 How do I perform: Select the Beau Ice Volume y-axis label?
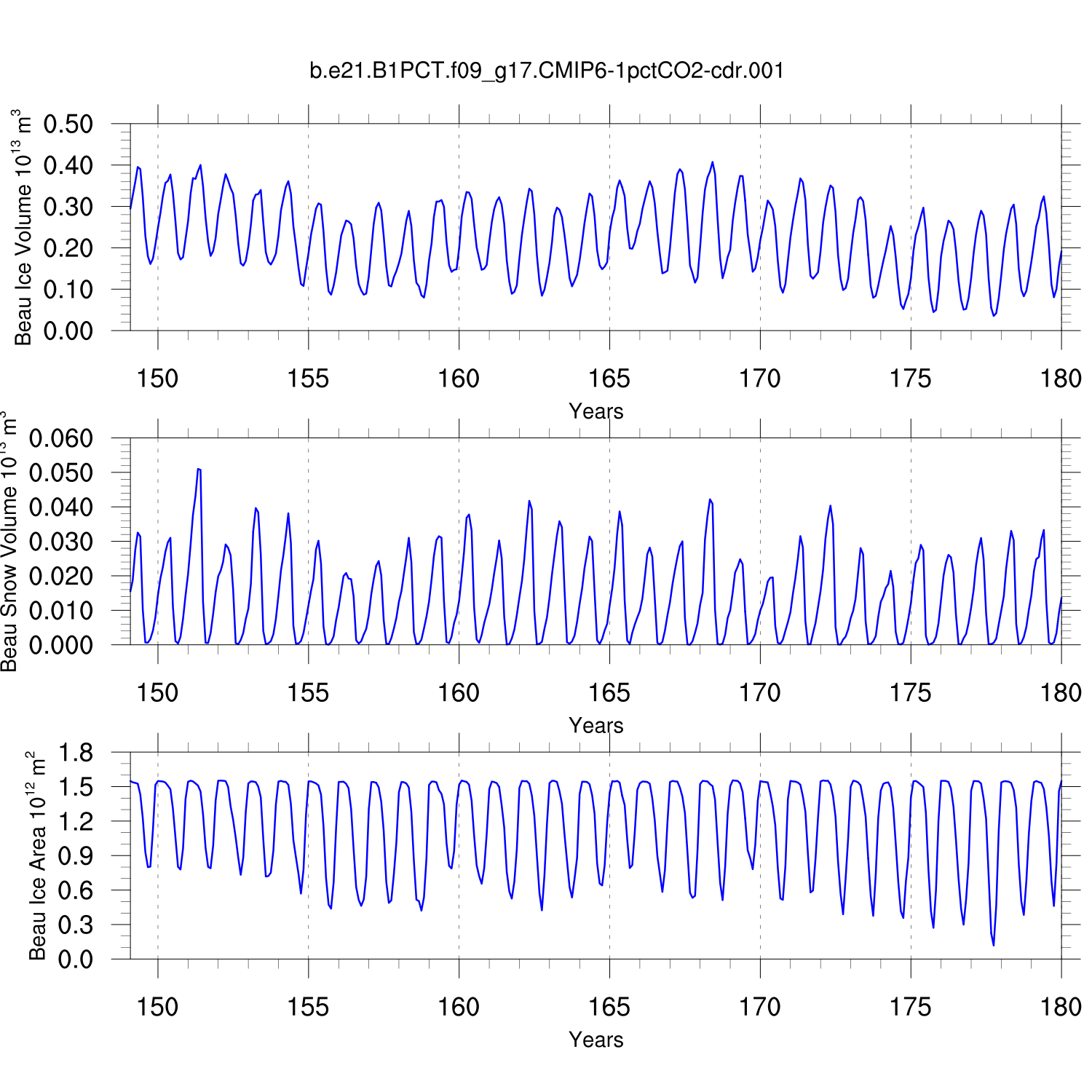[x=23, y=227]
